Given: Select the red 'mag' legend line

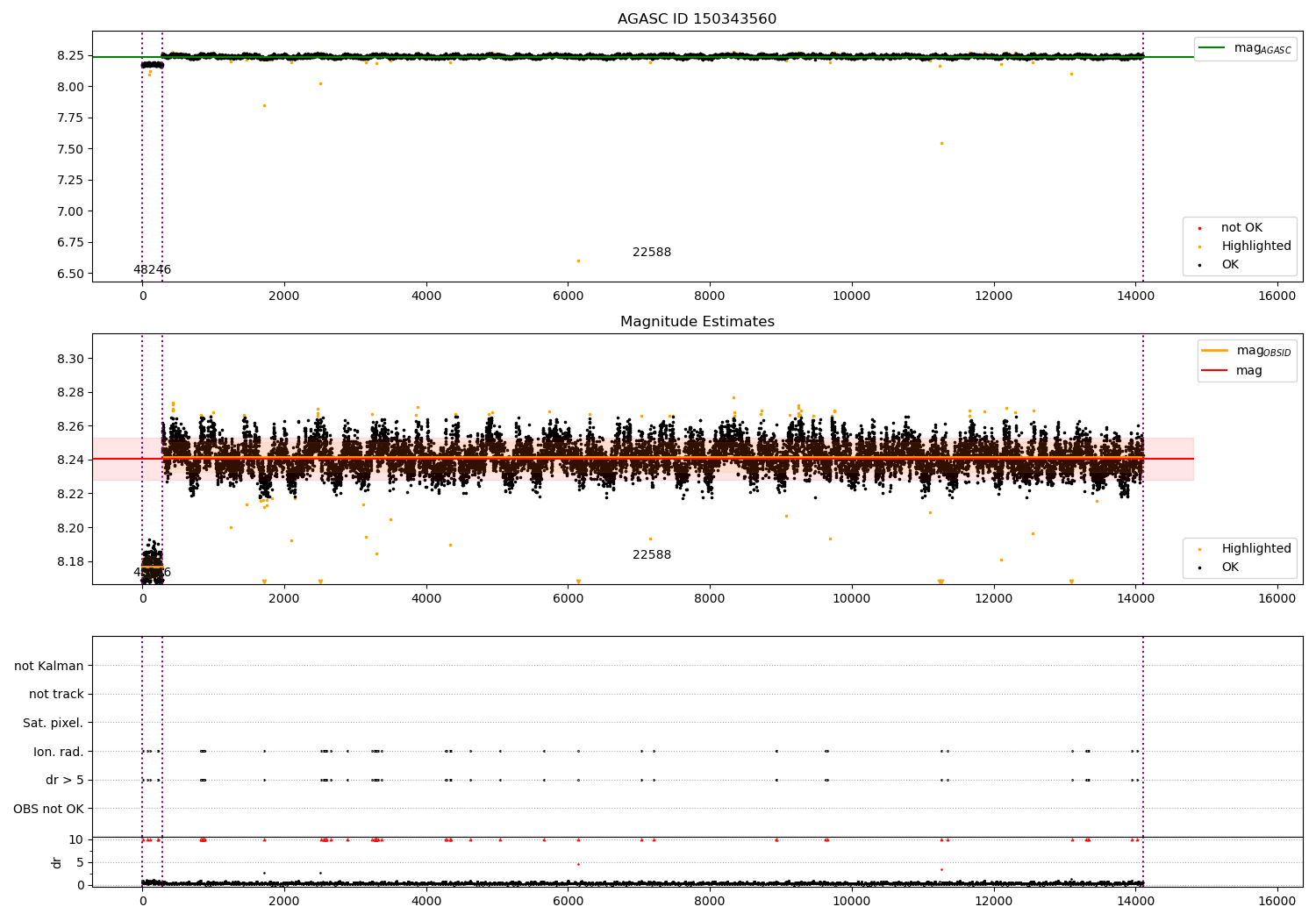Looking at the screenshot, I should point(1215,371).
